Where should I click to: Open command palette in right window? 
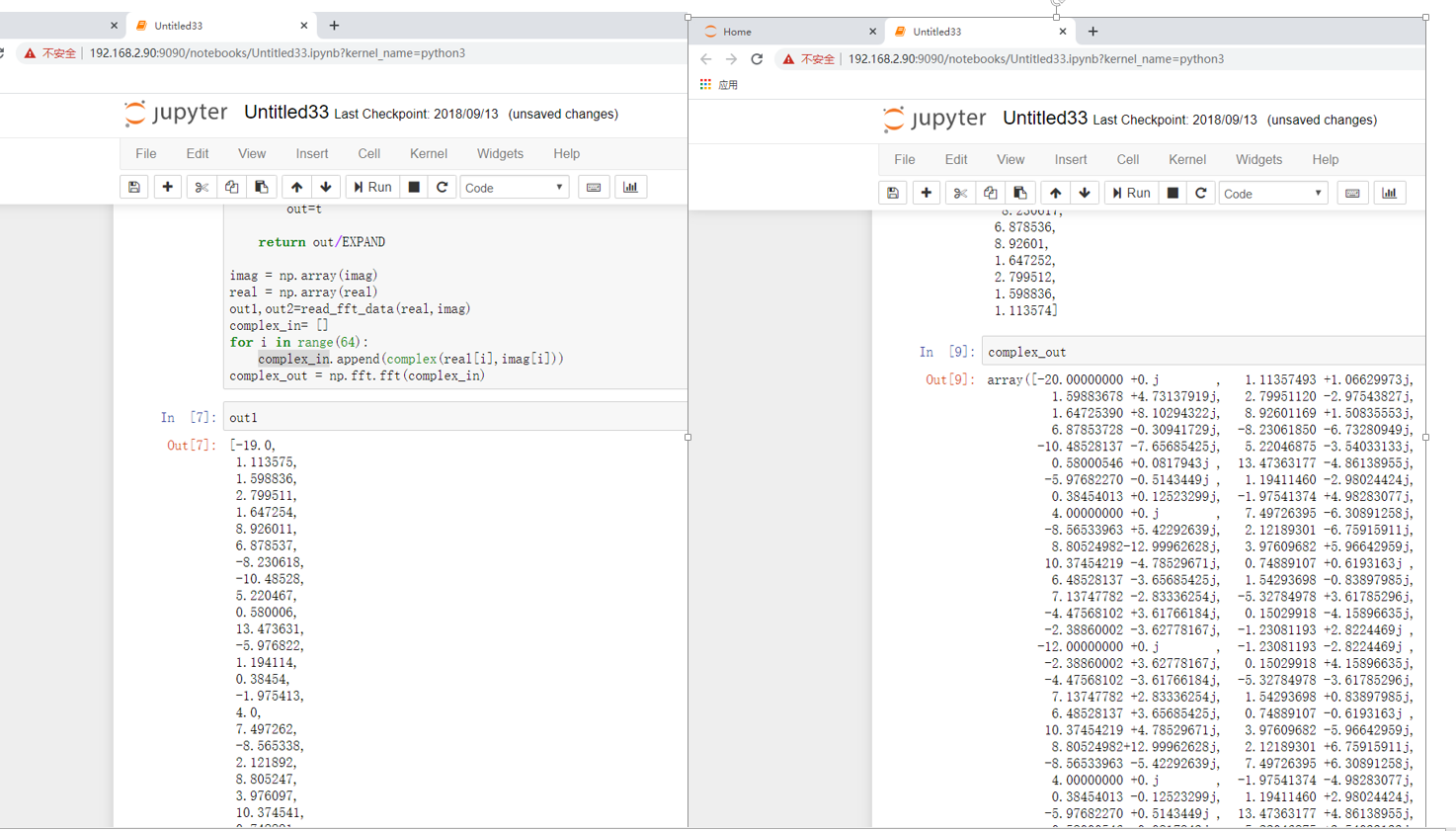point(1352,193)
